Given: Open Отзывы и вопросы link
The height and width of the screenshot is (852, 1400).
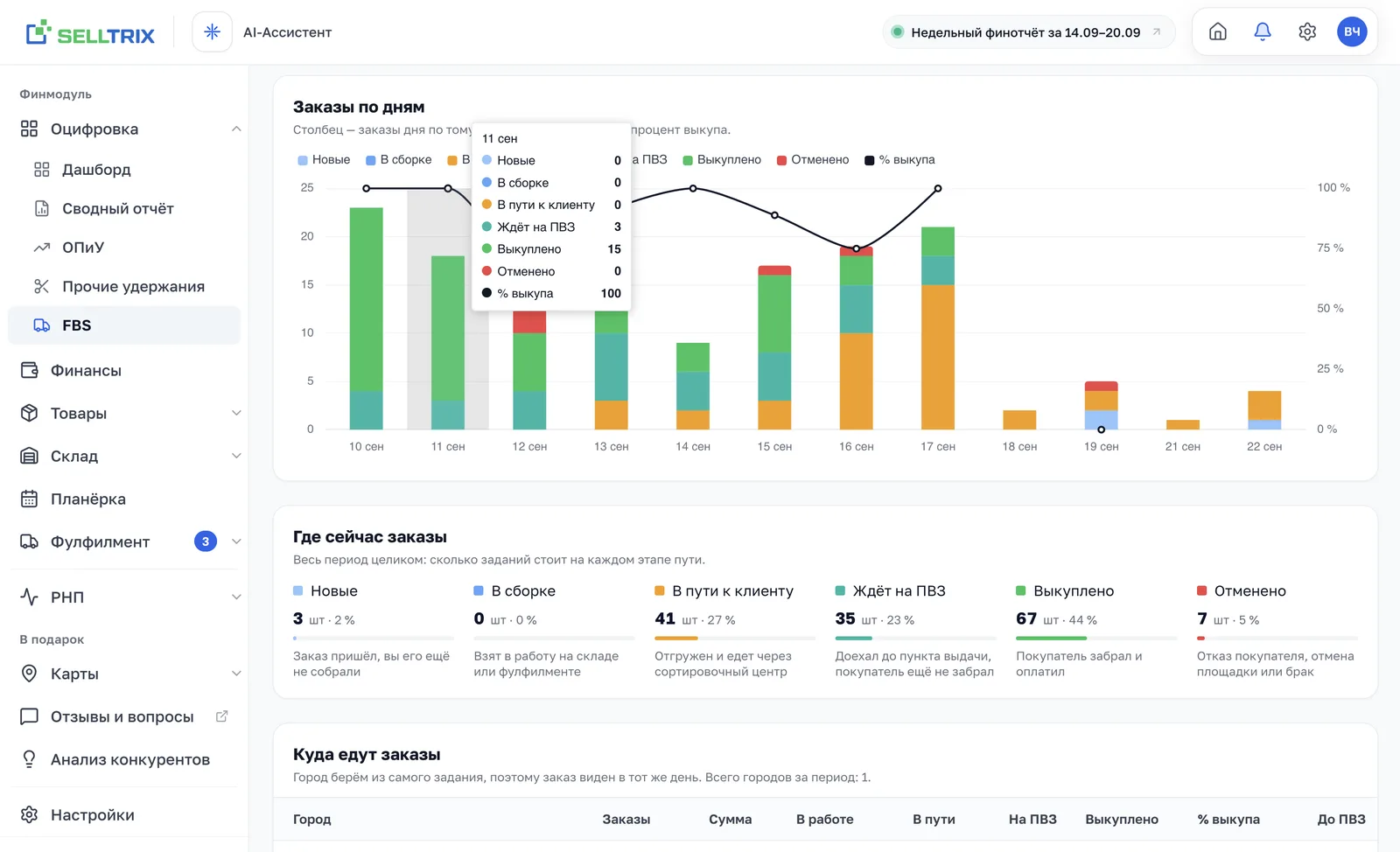Looking at the screenshot, I should point(122,716).
